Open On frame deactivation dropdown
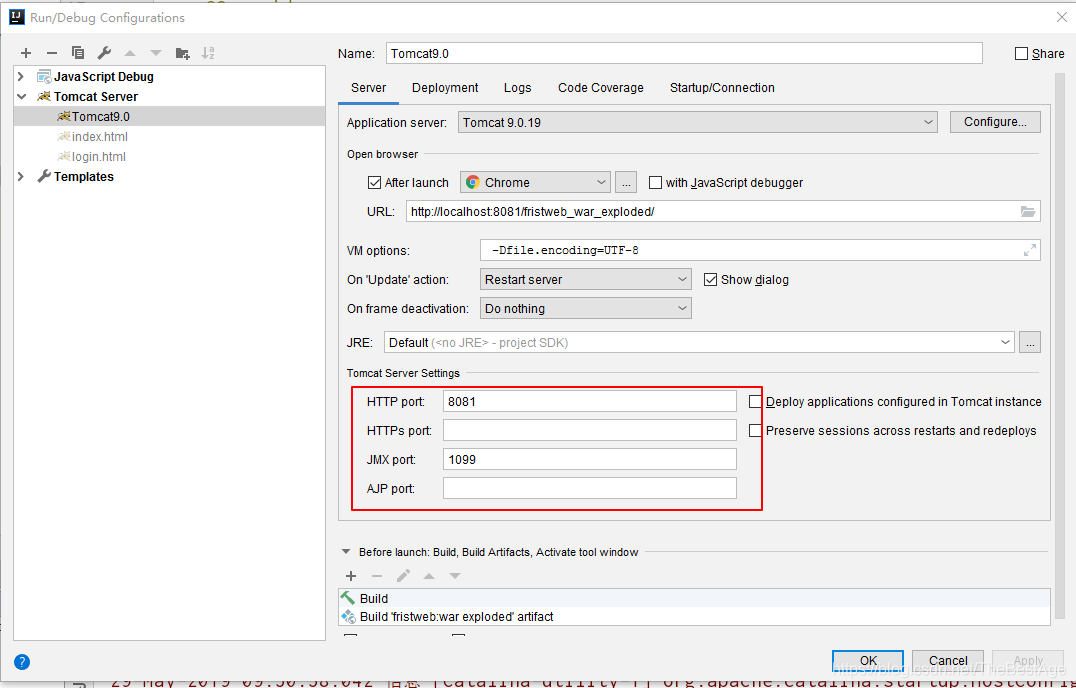The width and height of the screenshot is (1076, 688). [585, 309]
